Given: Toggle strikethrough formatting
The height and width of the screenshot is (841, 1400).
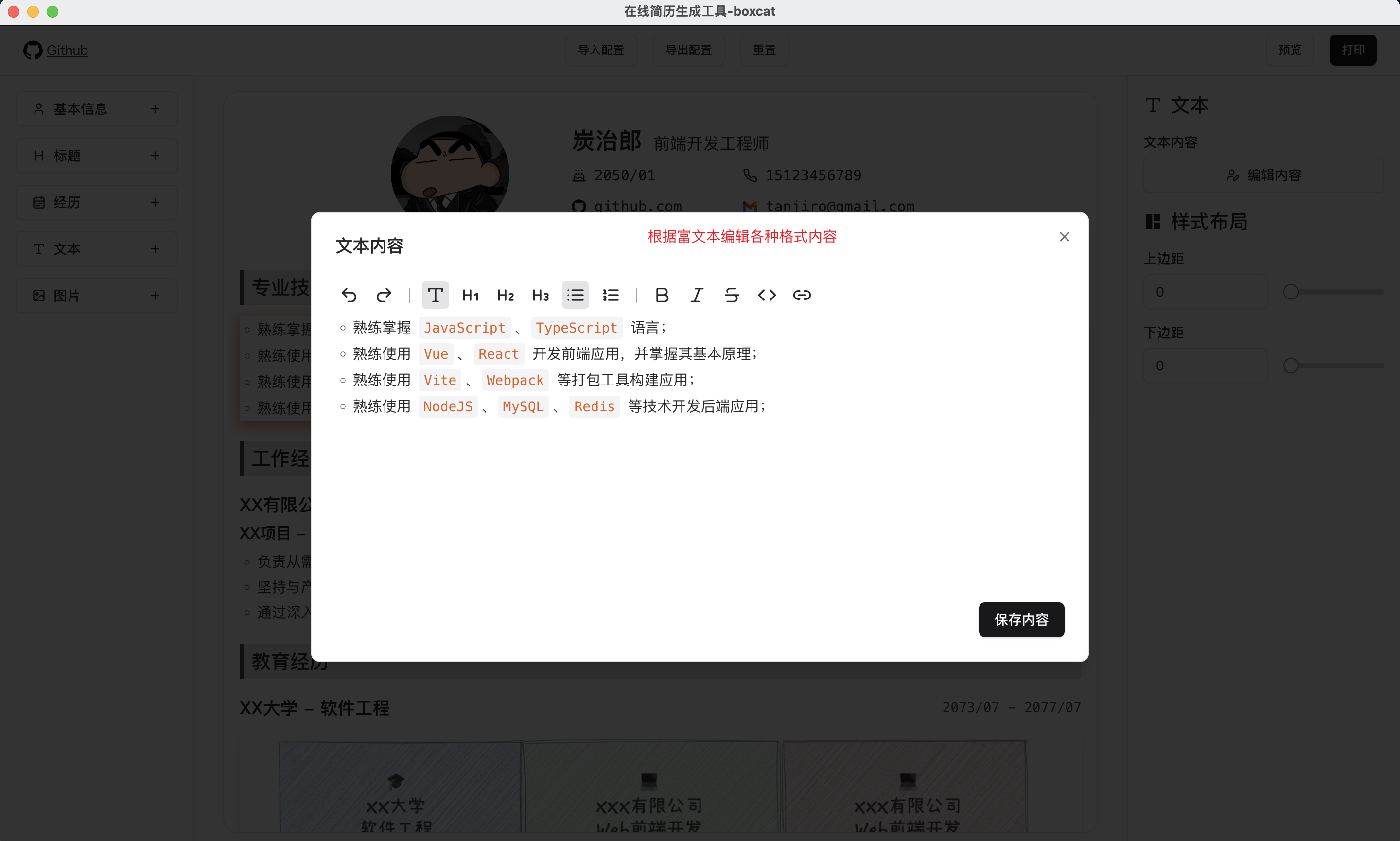Looking at the screenshot, I should coord(732,295).
